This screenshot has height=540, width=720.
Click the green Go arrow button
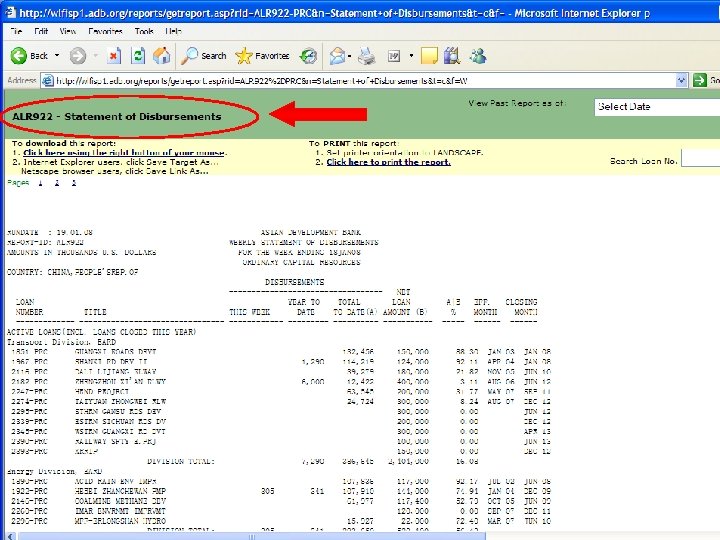coord(700,80)
